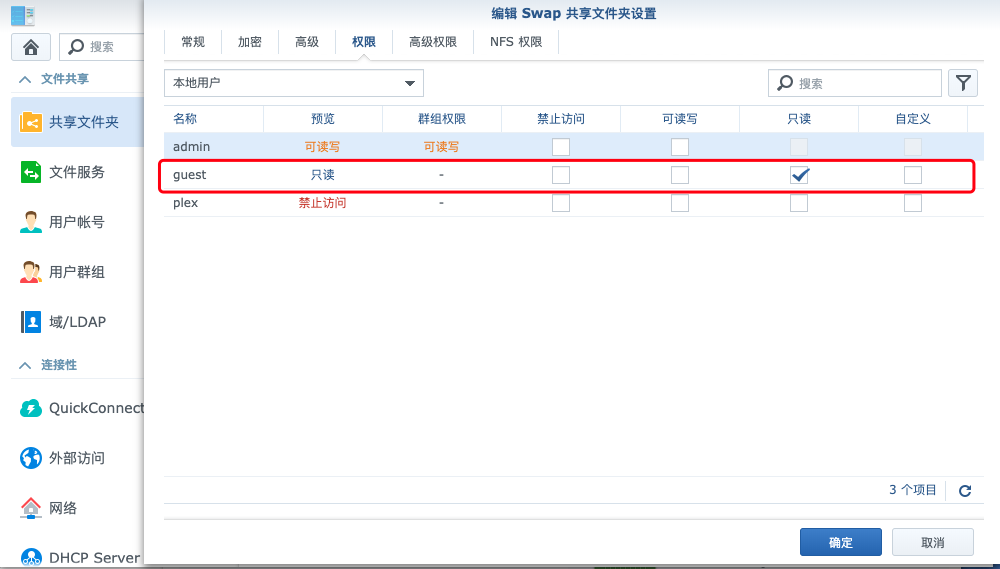Click the filter funnel icon button
The height and width of the screenshot is (569, 1000).
pos(963,83)
